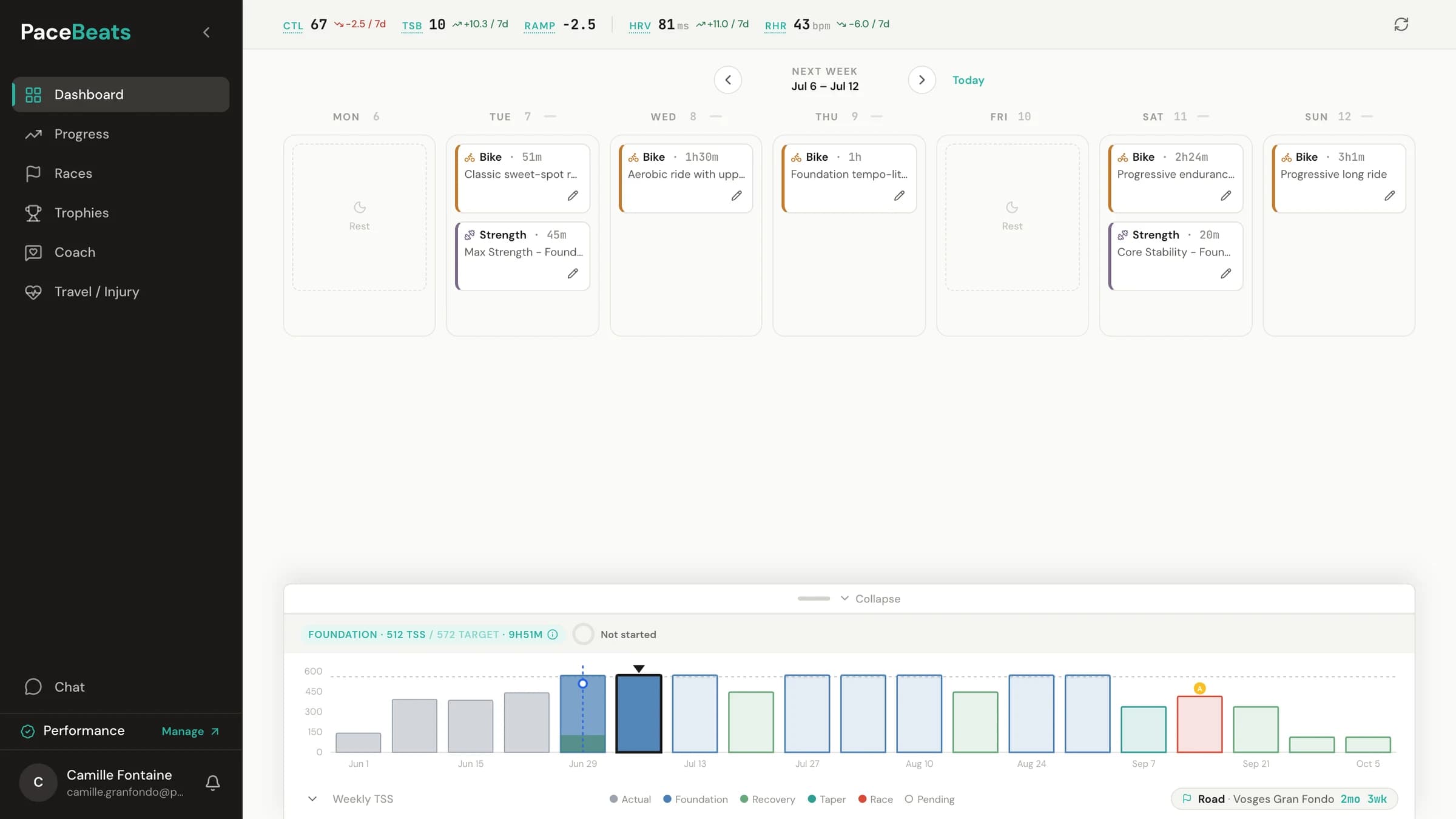Screen dimensions: 1456x819
Task: Toggle the Pending legend item
Action: (929, 800)
